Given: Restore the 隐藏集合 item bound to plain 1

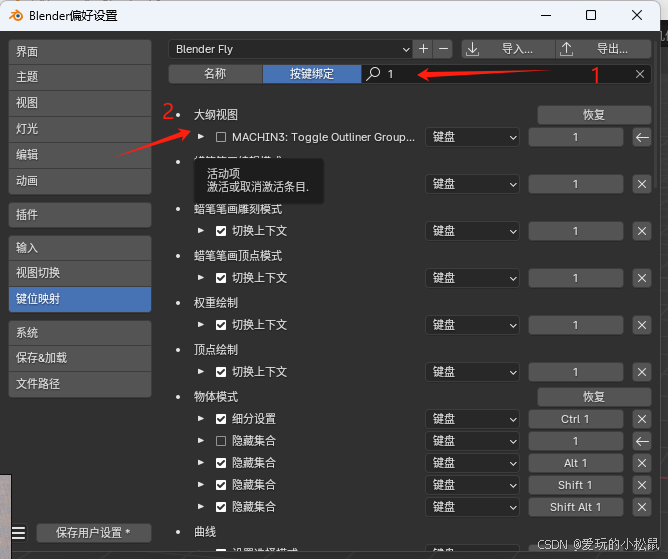Looking at the screenshot, I should click(x=642, y=441).
